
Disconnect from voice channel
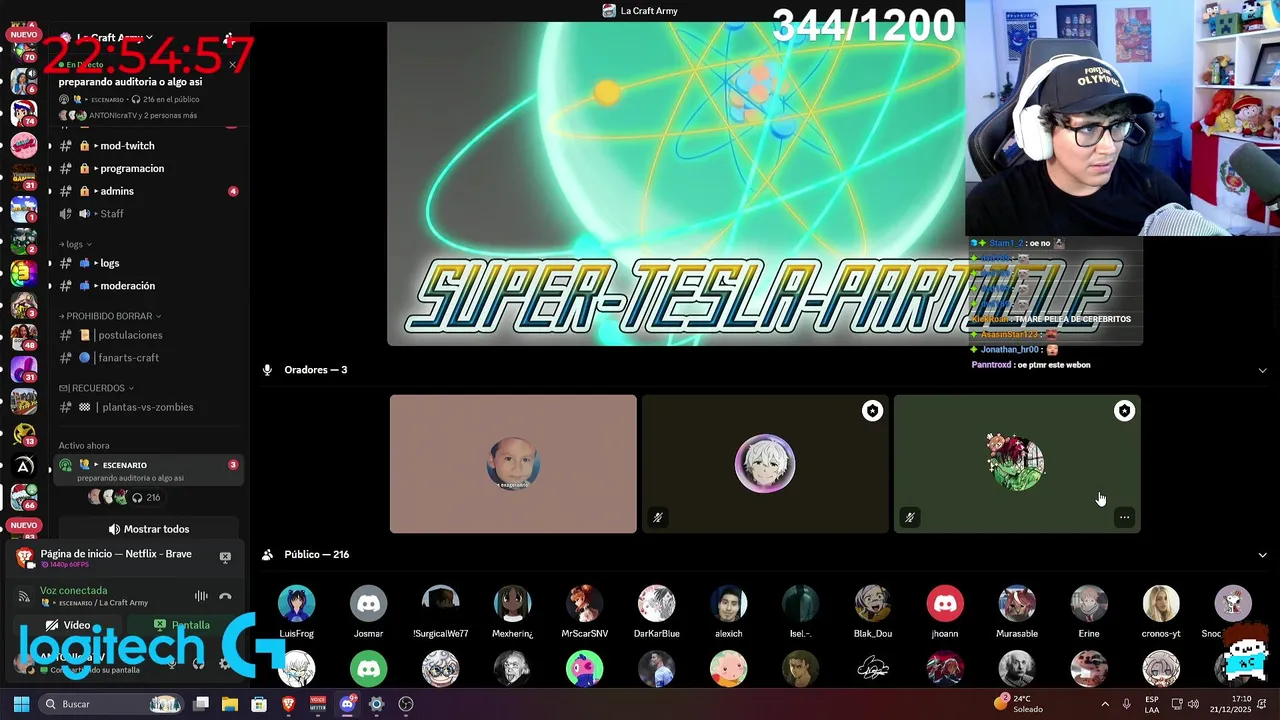(x=225, y=596)
